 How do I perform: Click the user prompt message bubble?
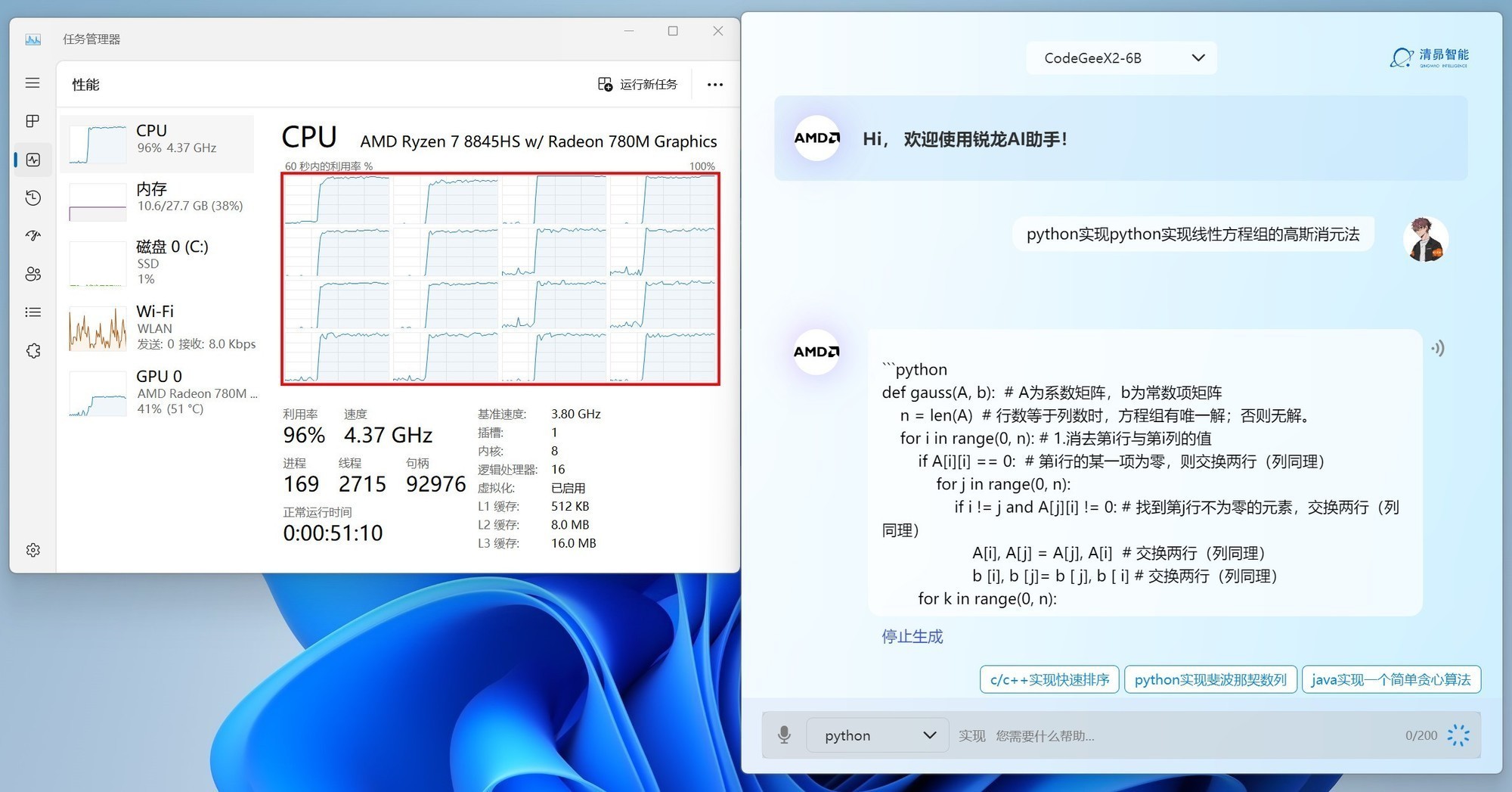click(1193, 234)
